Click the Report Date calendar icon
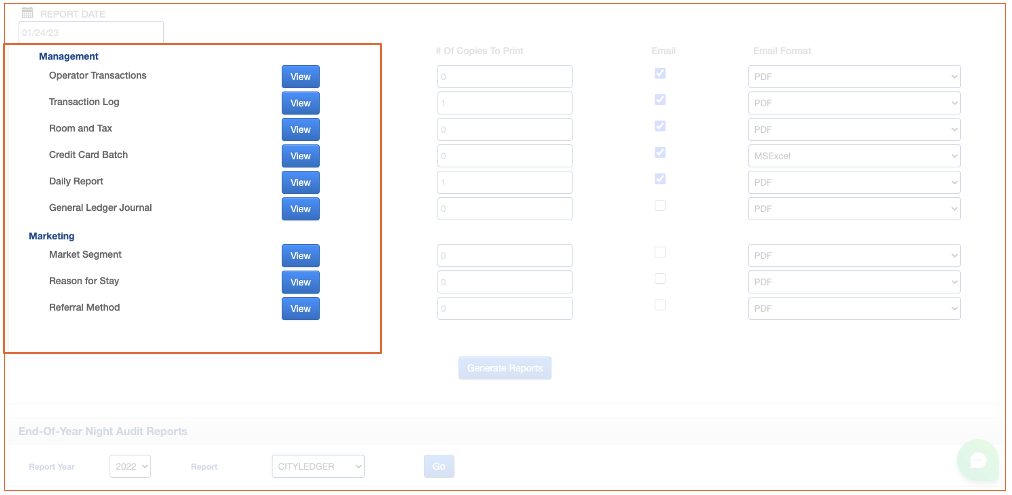The height and width of the screenshot is (495, 1012). click(x=28, y=14)
